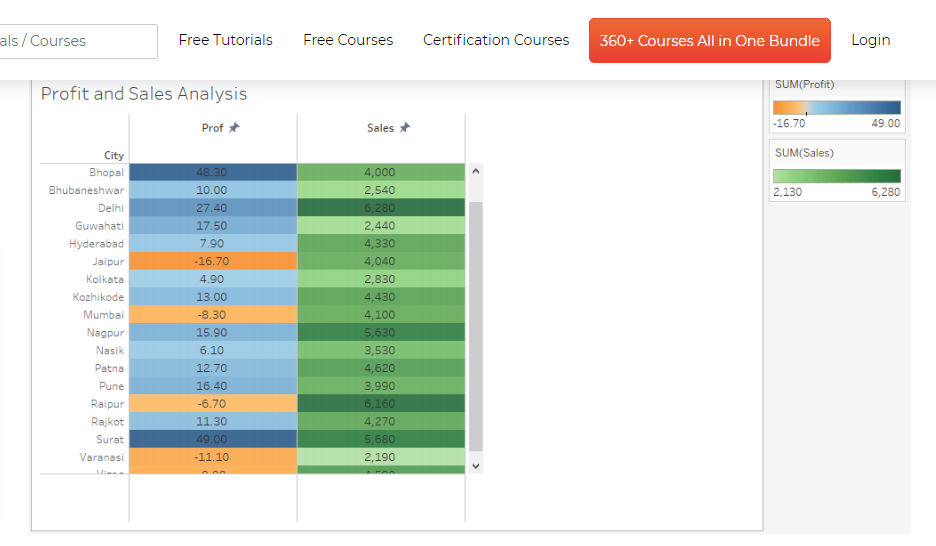Click the Surat profit cell 49.00

(213, 439)
